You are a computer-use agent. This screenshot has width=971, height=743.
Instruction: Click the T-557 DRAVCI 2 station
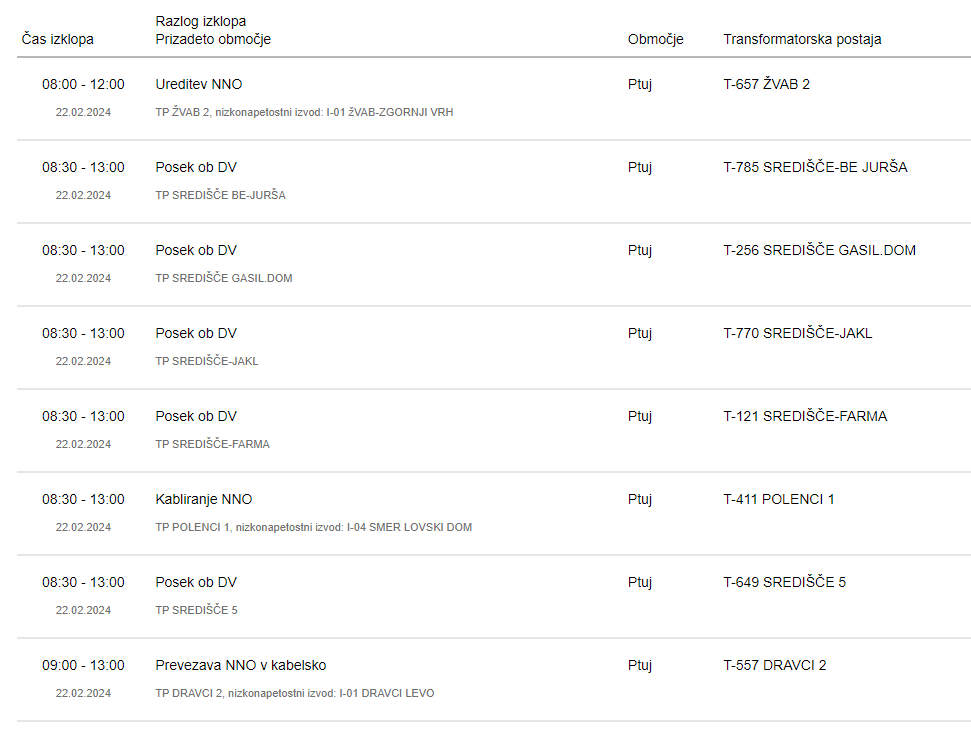pyautogui.click(x=775, y=665)
